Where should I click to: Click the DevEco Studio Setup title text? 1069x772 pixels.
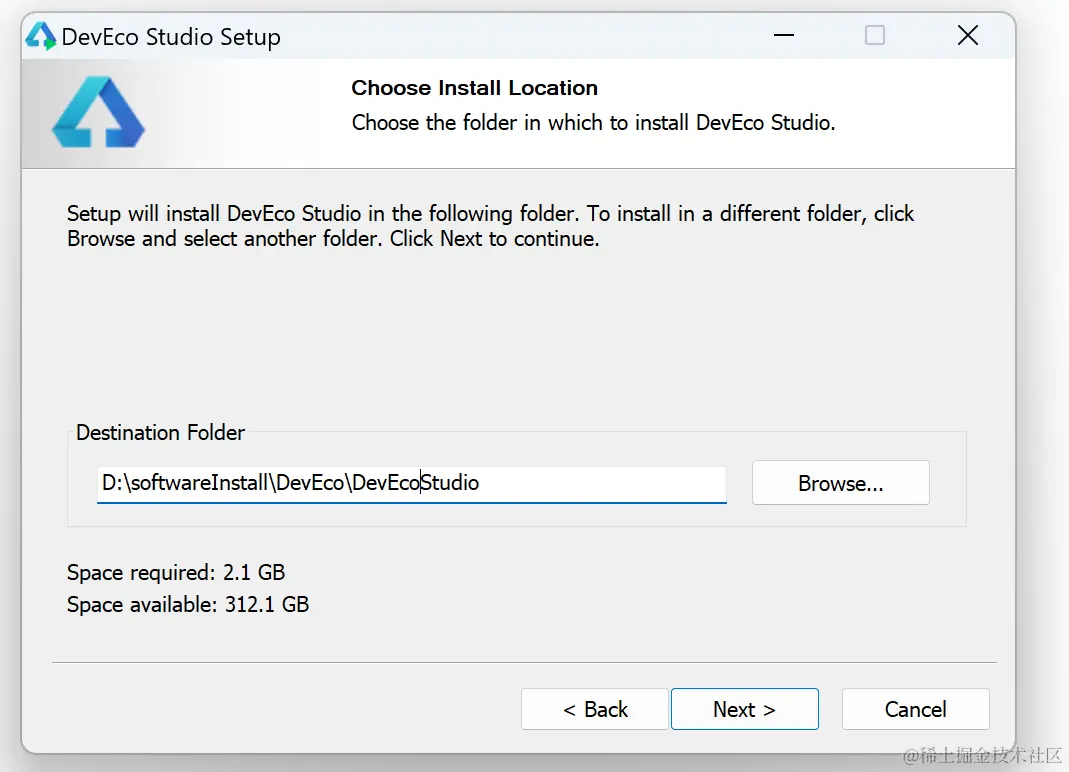point(171,37)
